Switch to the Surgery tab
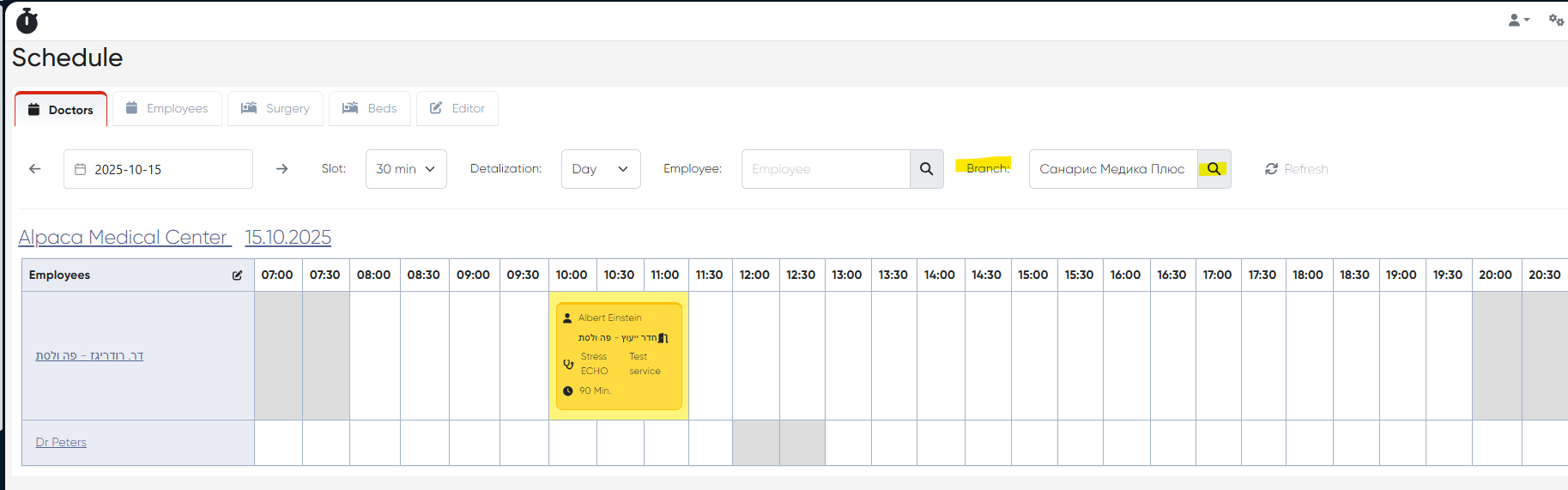 point(275,109)
